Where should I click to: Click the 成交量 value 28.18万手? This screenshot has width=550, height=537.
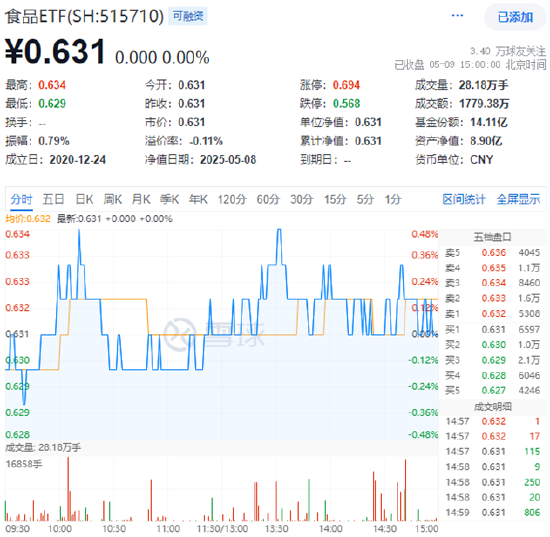tap(483, 85)
